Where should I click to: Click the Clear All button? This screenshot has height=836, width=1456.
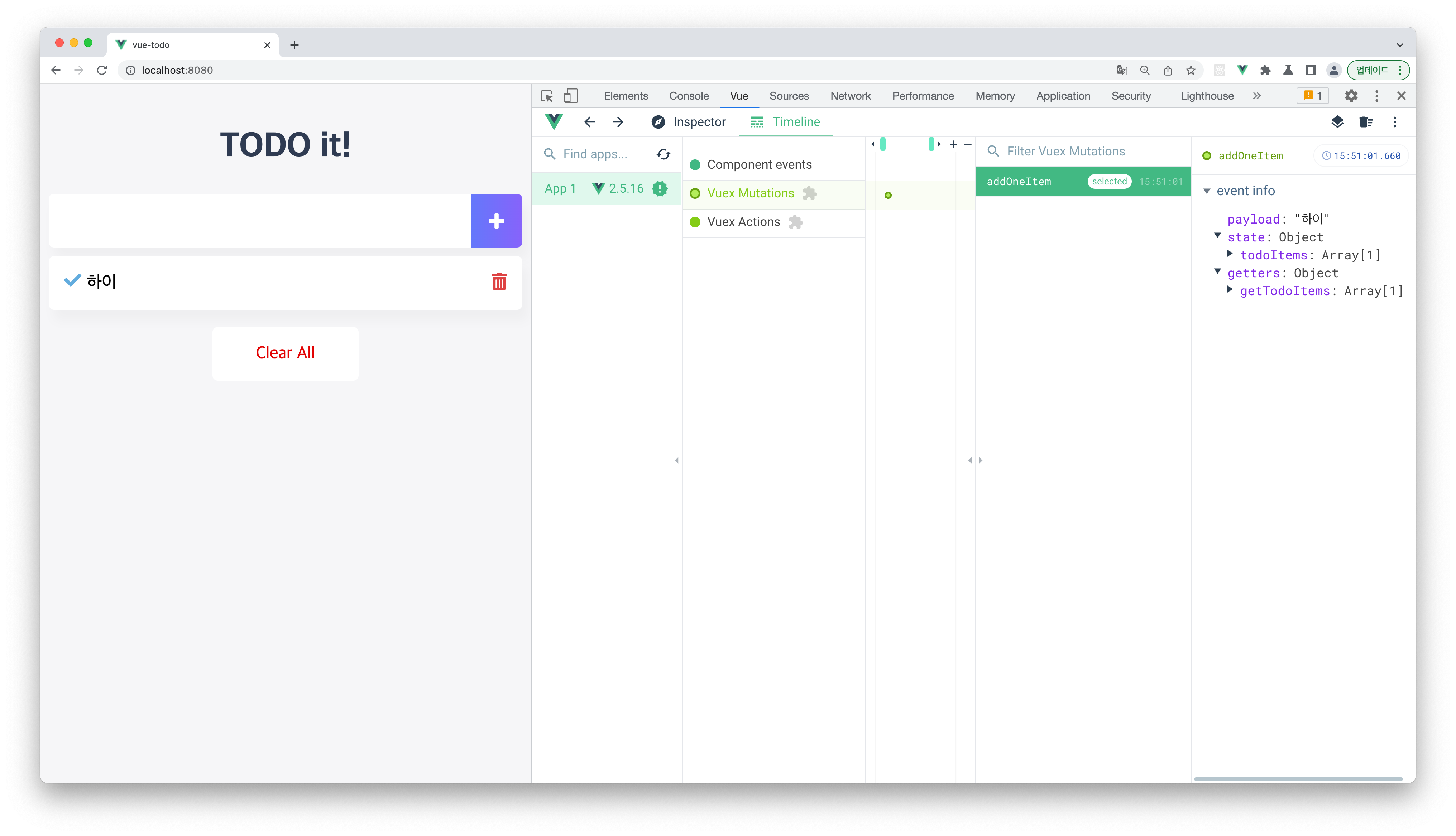(x=285, y=352)
